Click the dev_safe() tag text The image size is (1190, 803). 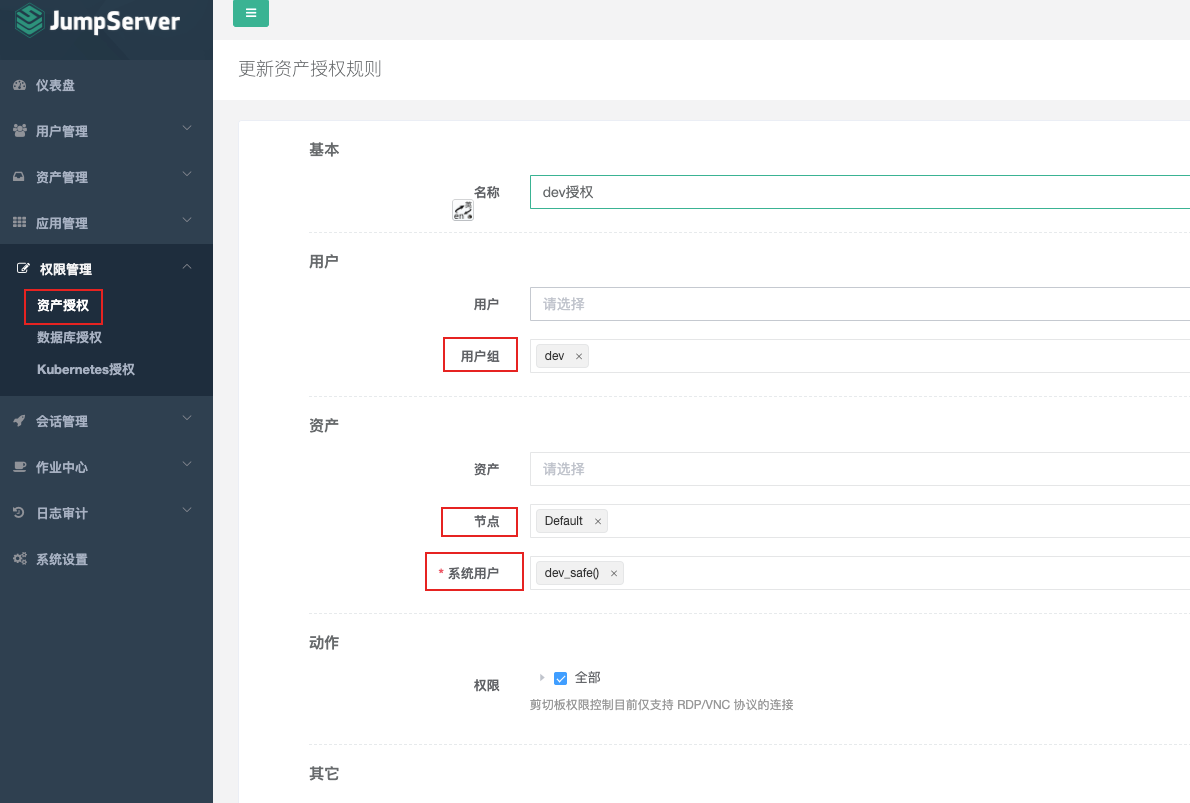(571, 573)
